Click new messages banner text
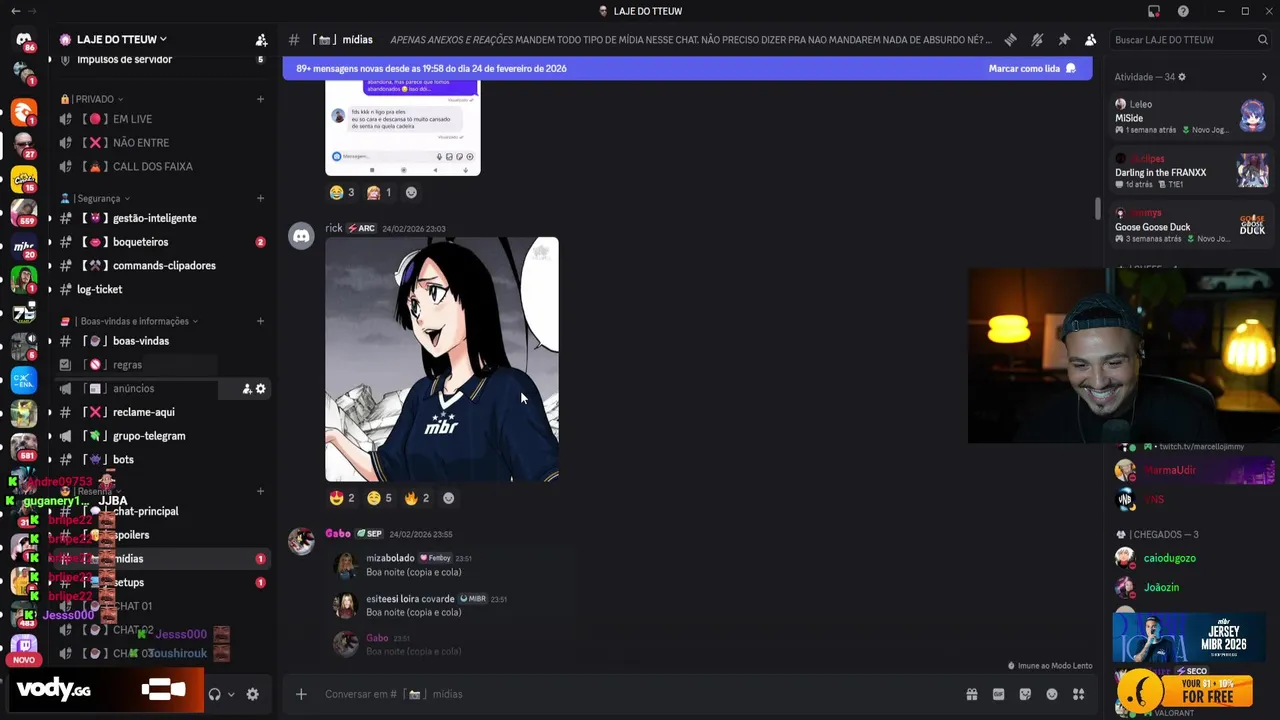The width and height of the screenshot is (1280, 720). tap(431, 69)
